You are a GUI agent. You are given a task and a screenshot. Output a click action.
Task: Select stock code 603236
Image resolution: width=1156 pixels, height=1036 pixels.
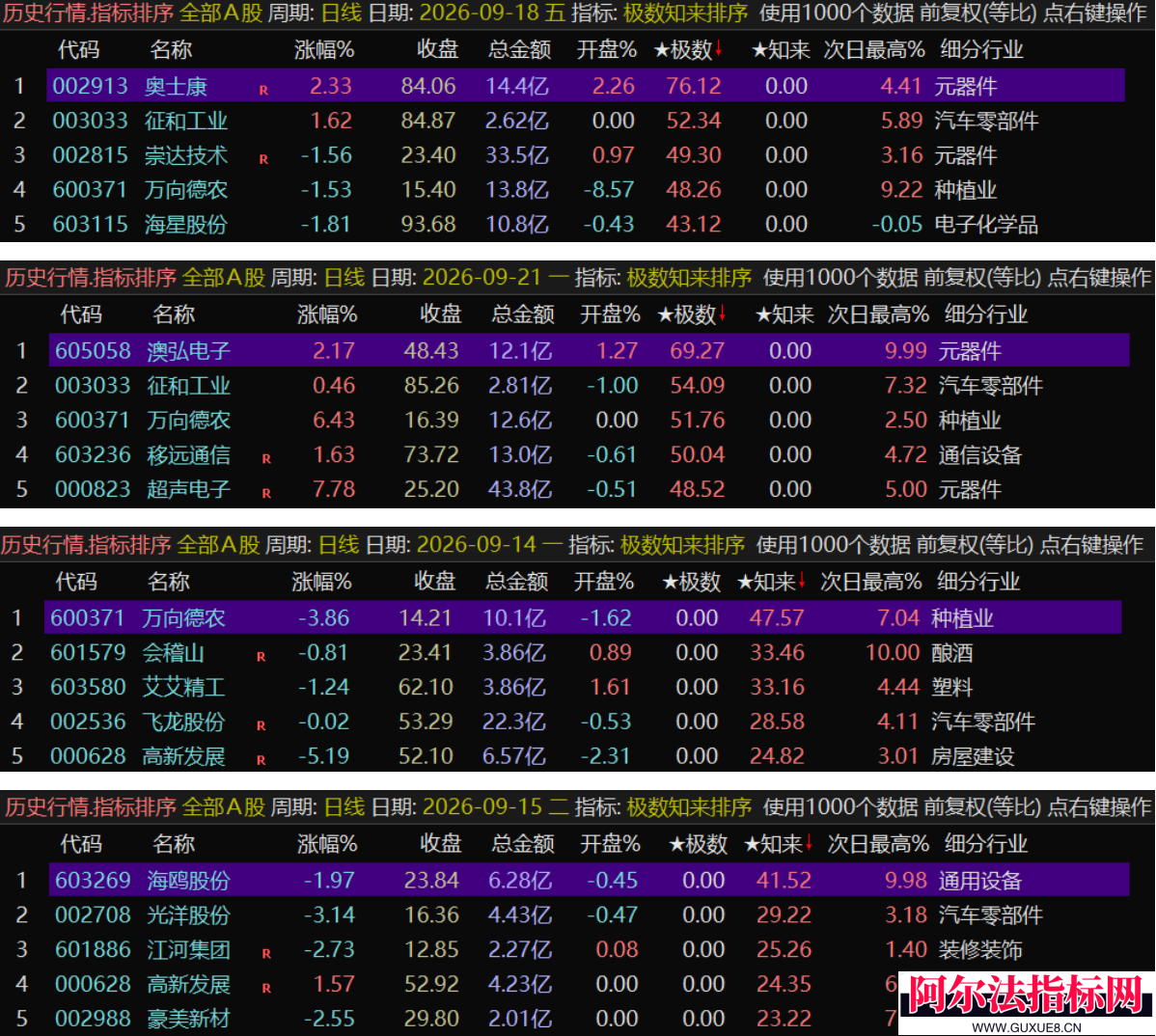[93, 454]
